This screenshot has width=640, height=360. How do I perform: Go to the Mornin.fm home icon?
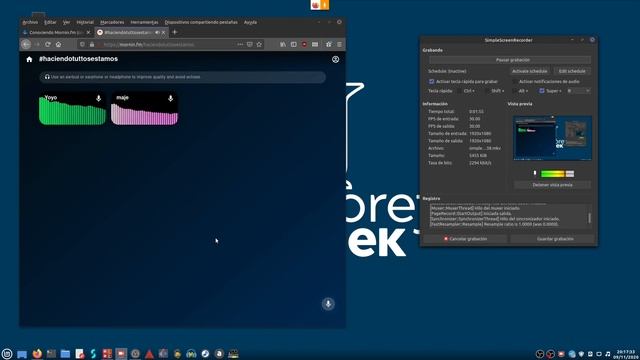(29, 59)
